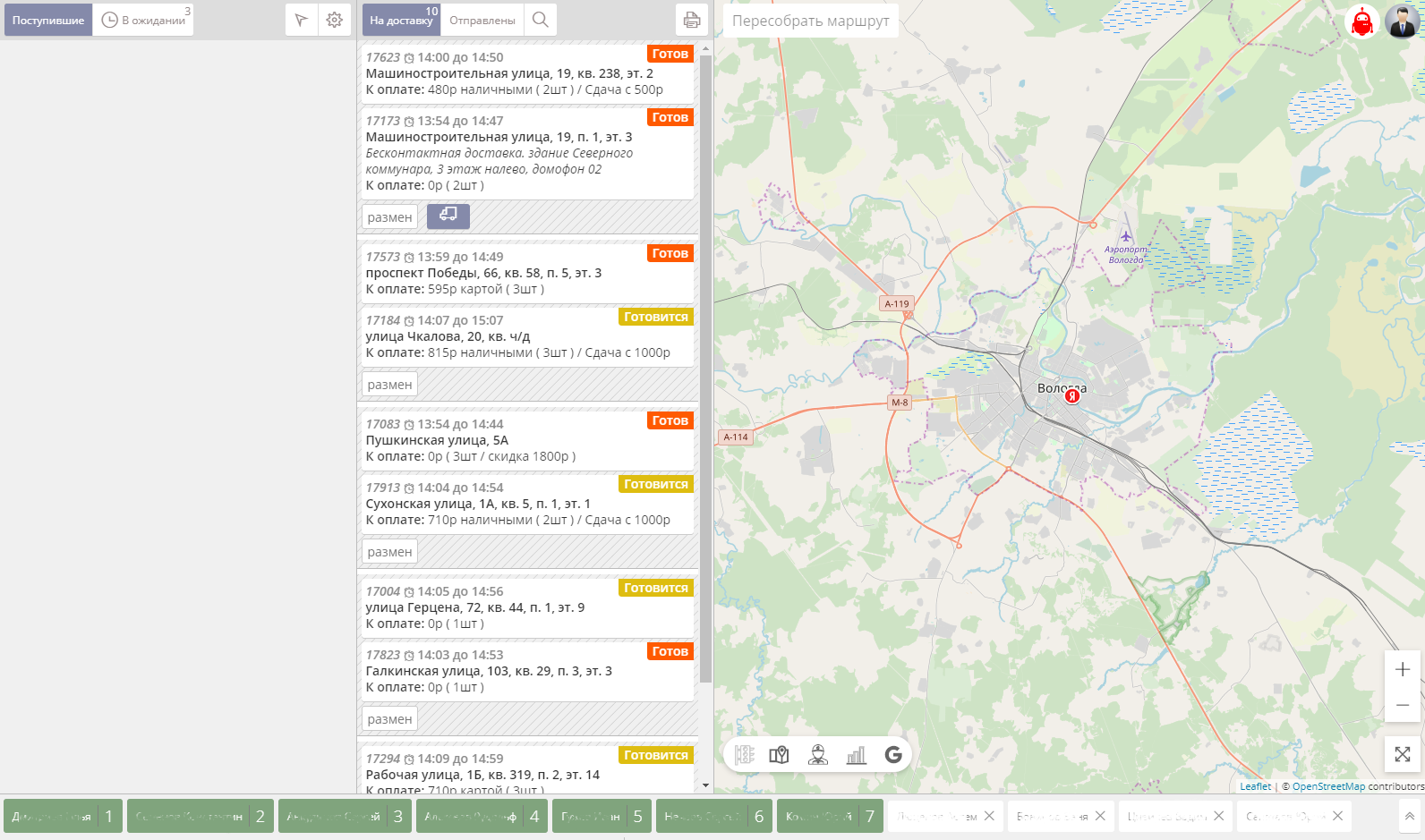Toggle traffic light layer on the map
The height and width of the screenshot is (840, 1425).
tap(745, 755)
